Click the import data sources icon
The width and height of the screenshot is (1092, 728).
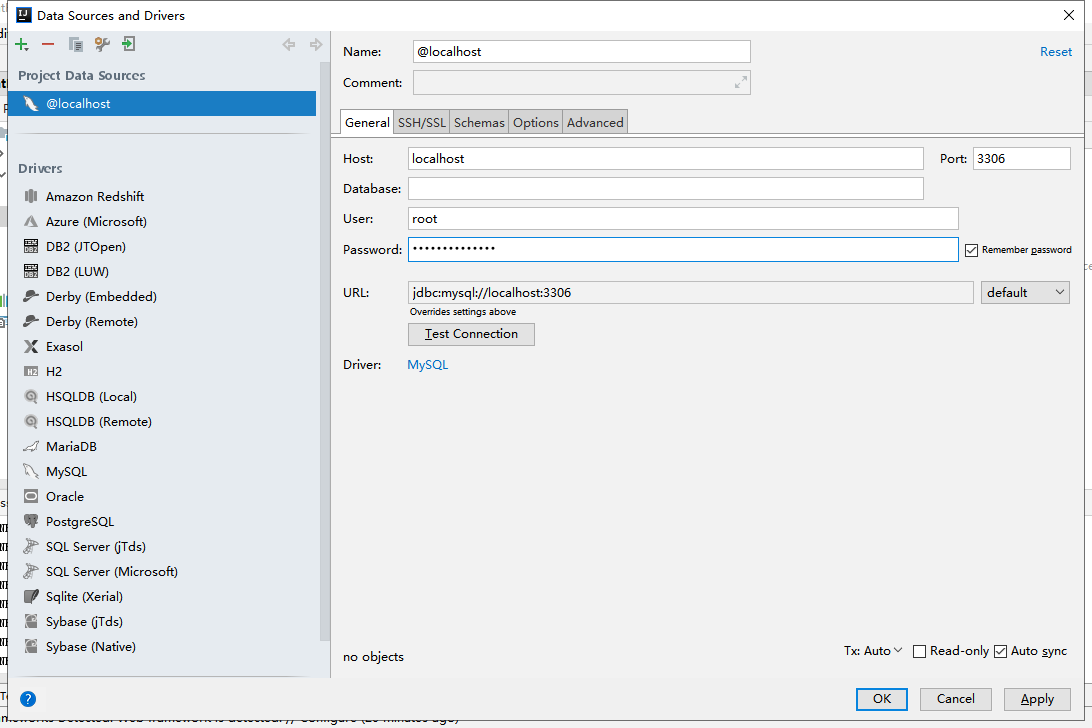tap(128, 44)
